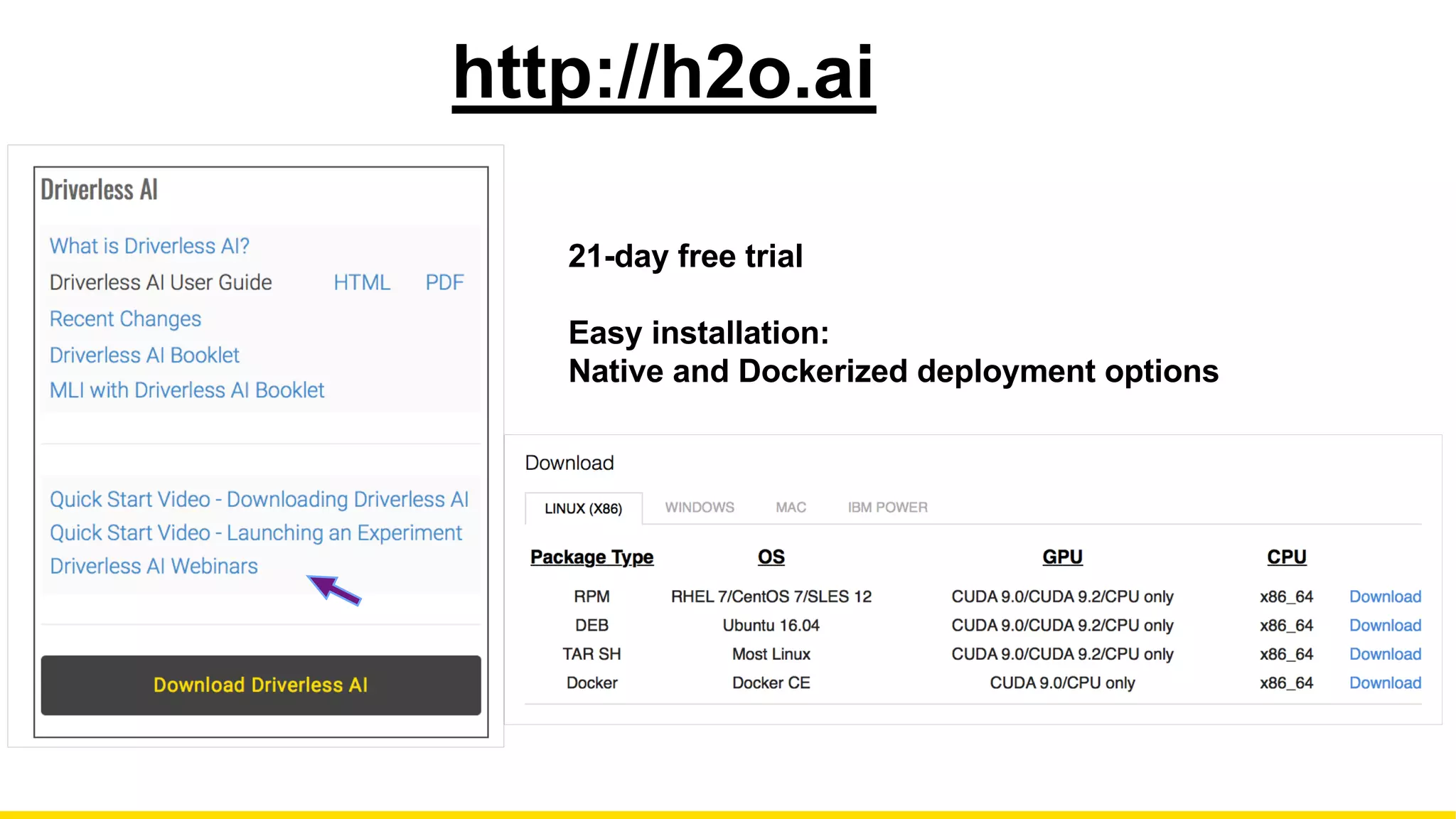Click the 'Download' section heading
This screenshot has height=819, width=1456.
coord(569,463)
